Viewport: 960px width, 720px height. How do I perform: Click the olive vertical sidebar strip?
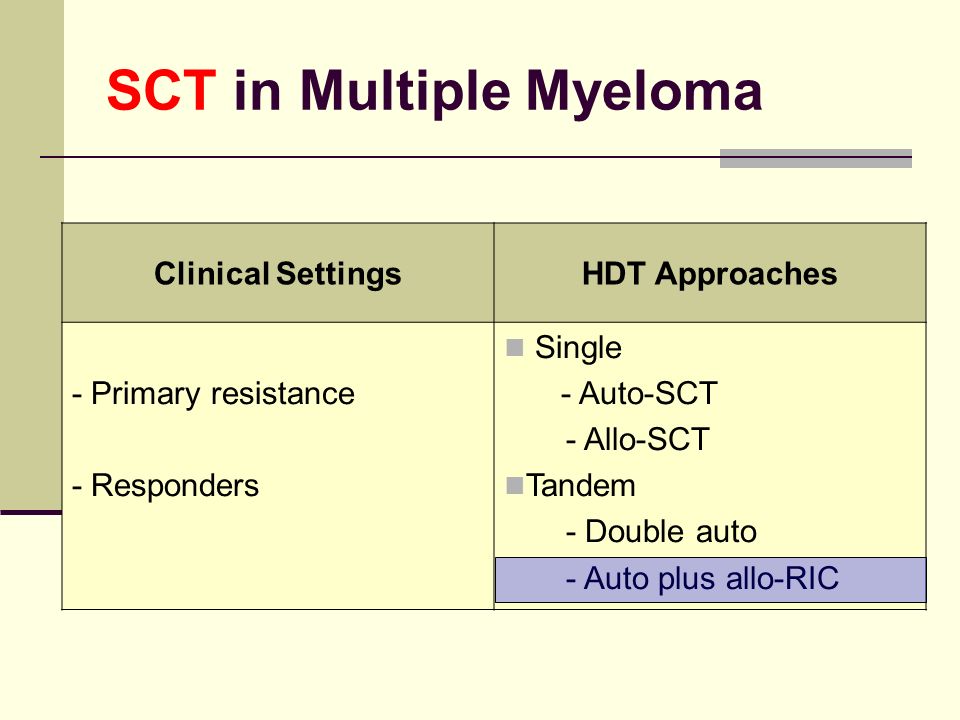(x=31, y=254)
